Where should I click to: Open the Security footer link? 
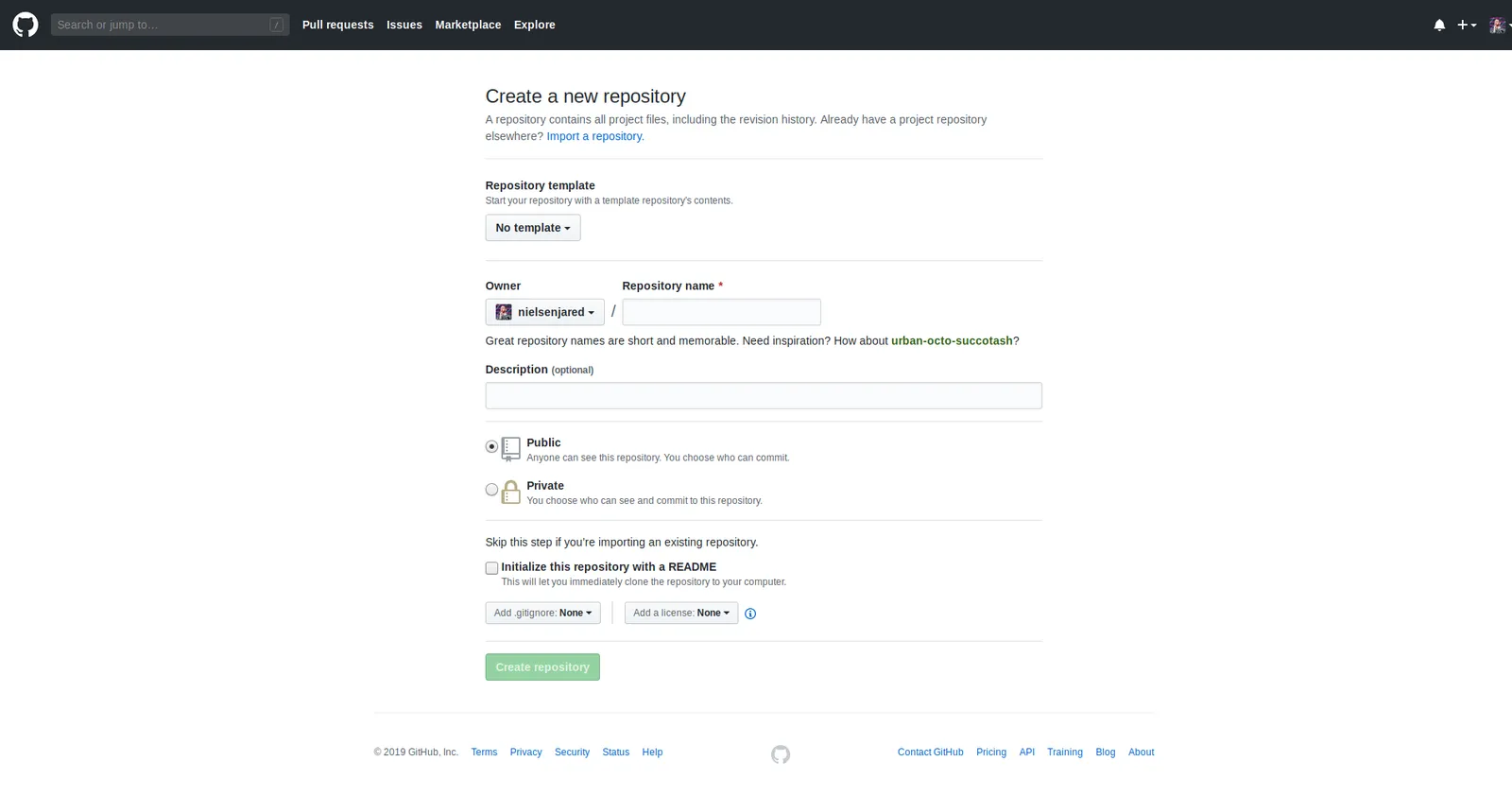[x=572, y=753]
